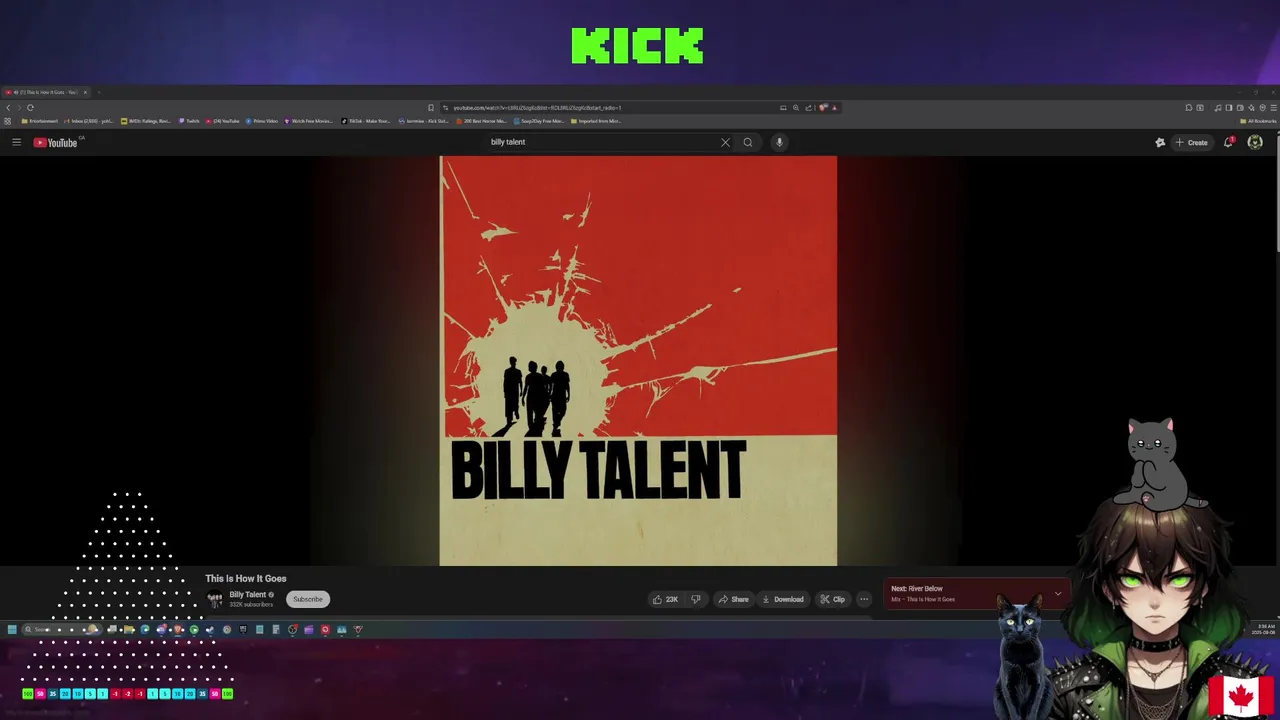Subscribe to the Billy Talent channel
Viewport: 1280px width, 720px height.
pos(308,599)
